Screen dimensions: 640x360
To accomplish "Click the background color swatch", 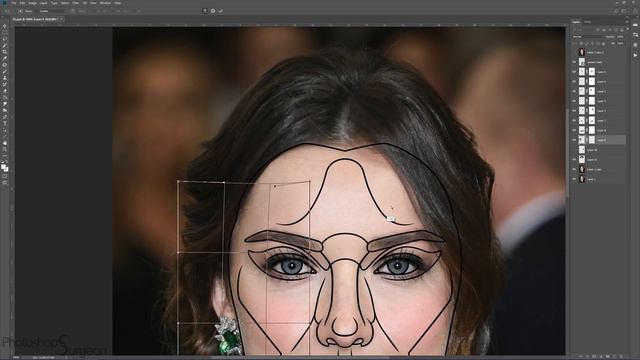I will click(6, 169).
